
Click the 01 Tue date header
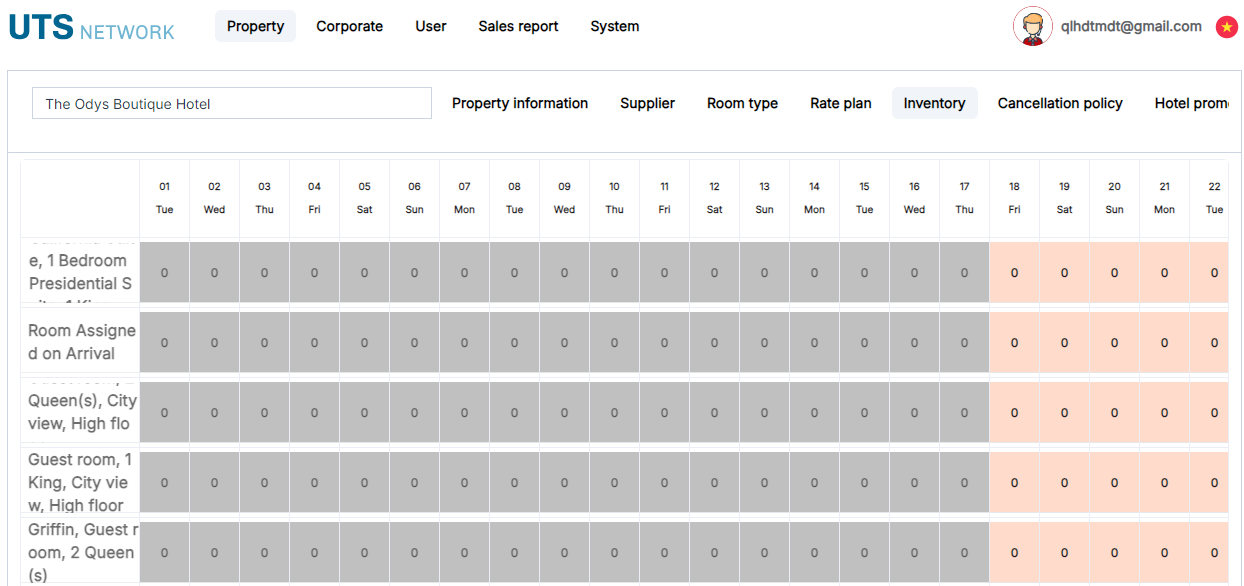click(x=165, y=198)
